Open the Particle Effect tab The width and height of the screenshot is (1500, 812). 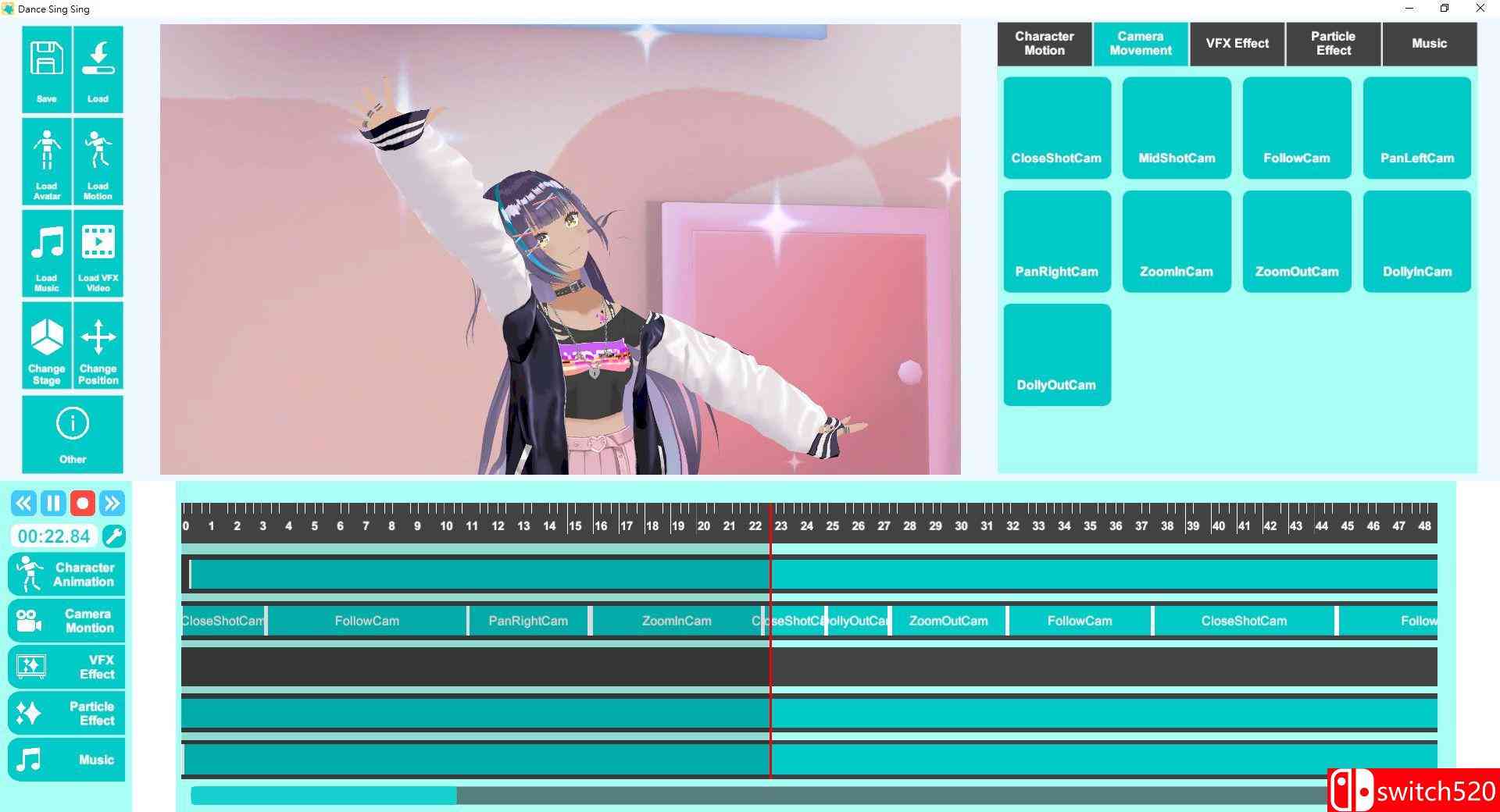(x=1333, y=44)
